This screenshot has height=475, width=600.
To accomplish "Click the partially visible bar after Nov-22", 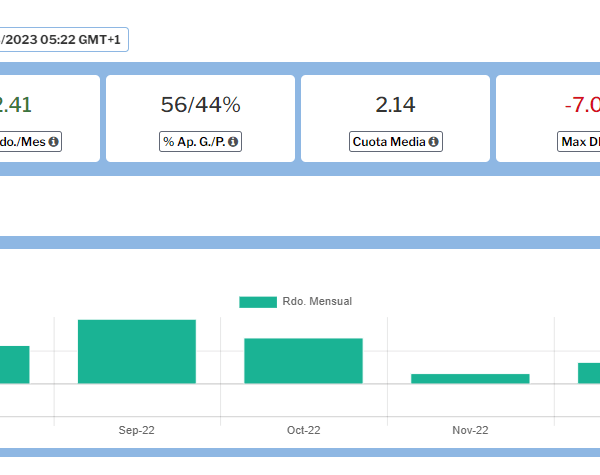I will (x=589, y=373).
